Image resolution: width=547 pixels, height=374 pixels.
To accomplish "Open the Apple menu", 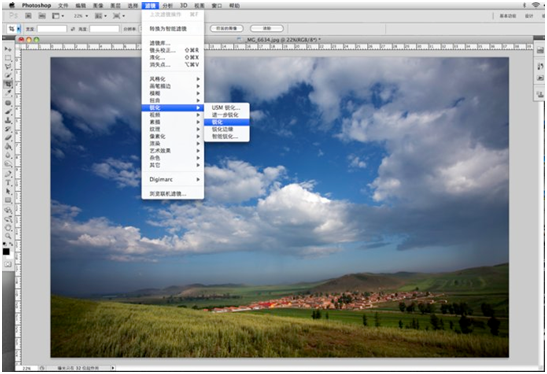I will coord(12,5).
